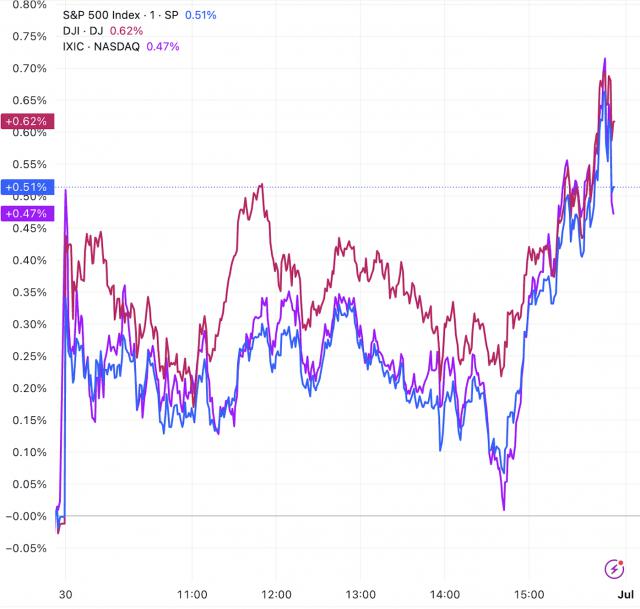Click the blue +0.51% axis price tag
The image size is (640, 609).
point(25,187)
